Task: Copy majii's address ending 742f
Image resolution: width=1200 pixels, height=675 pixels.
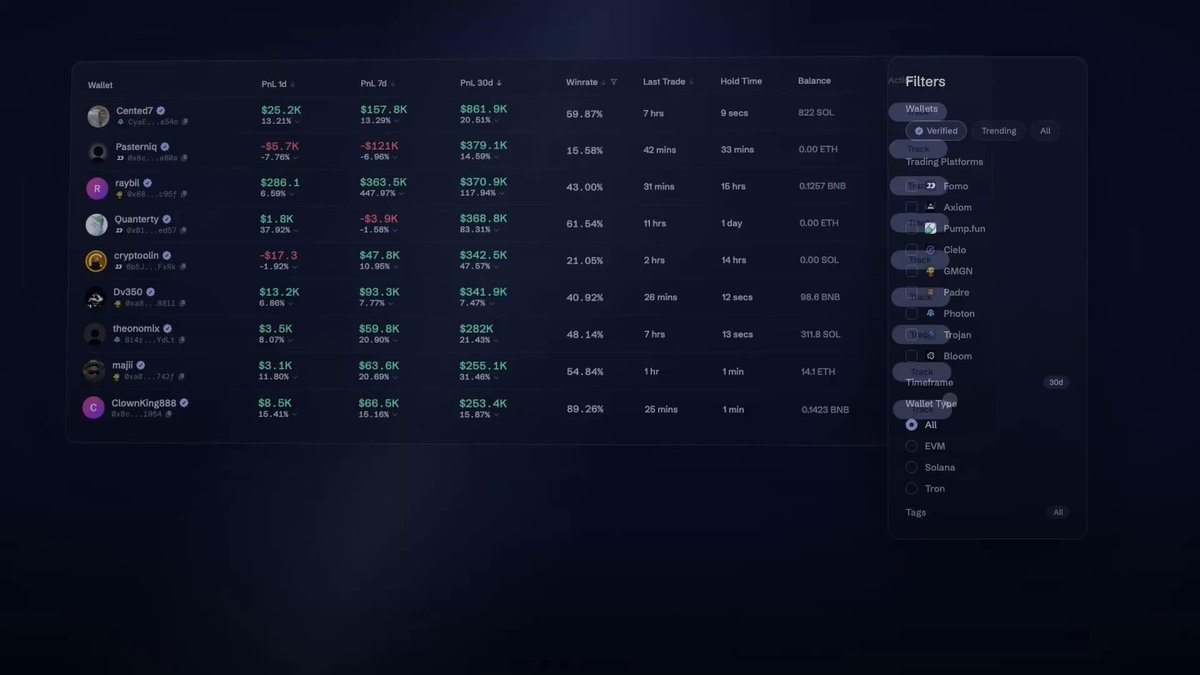Action: [181, 377]
